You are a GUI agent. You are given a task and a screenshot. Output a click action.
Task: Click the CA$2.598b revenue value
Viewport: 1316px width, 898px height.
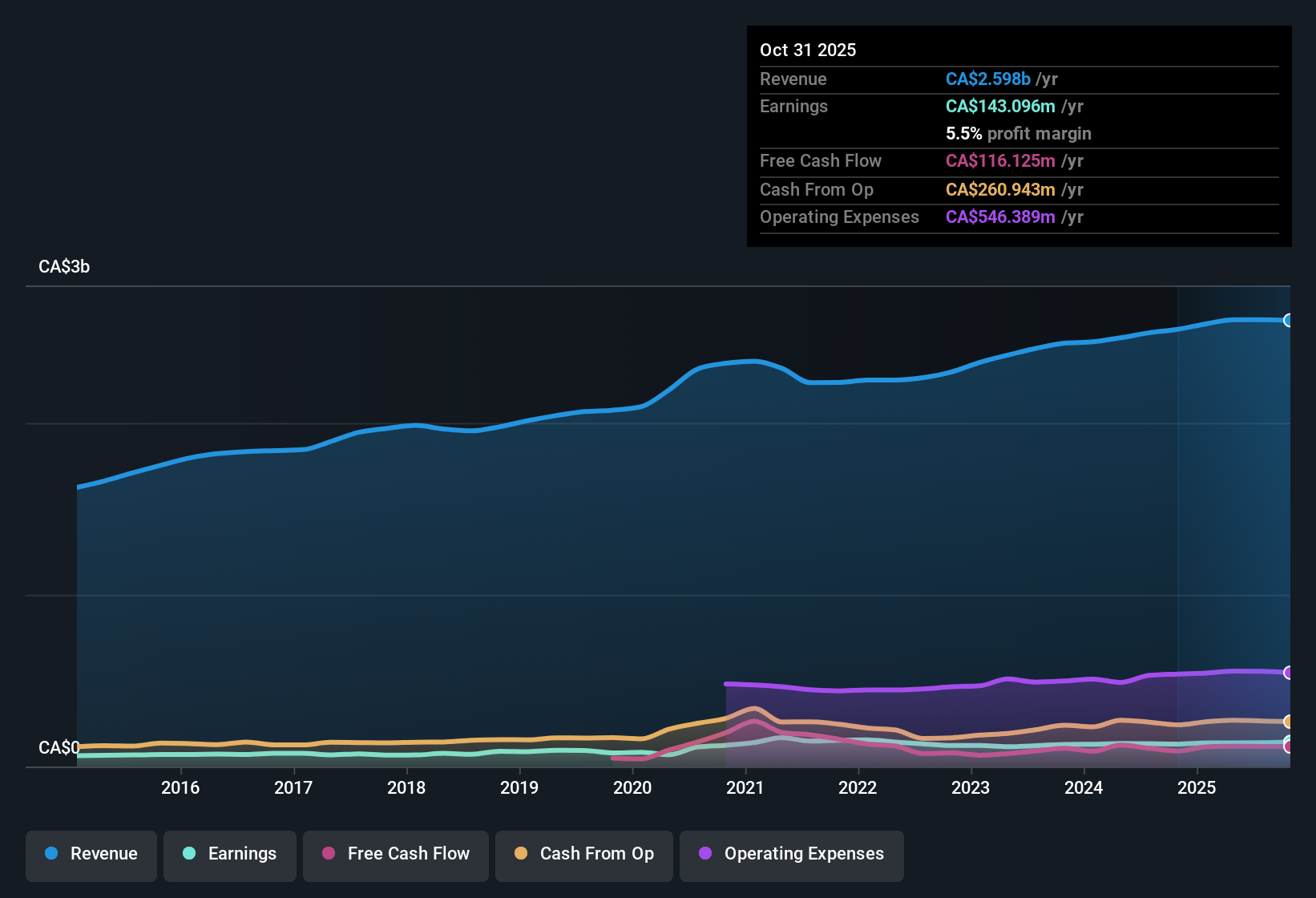(988, 79)
